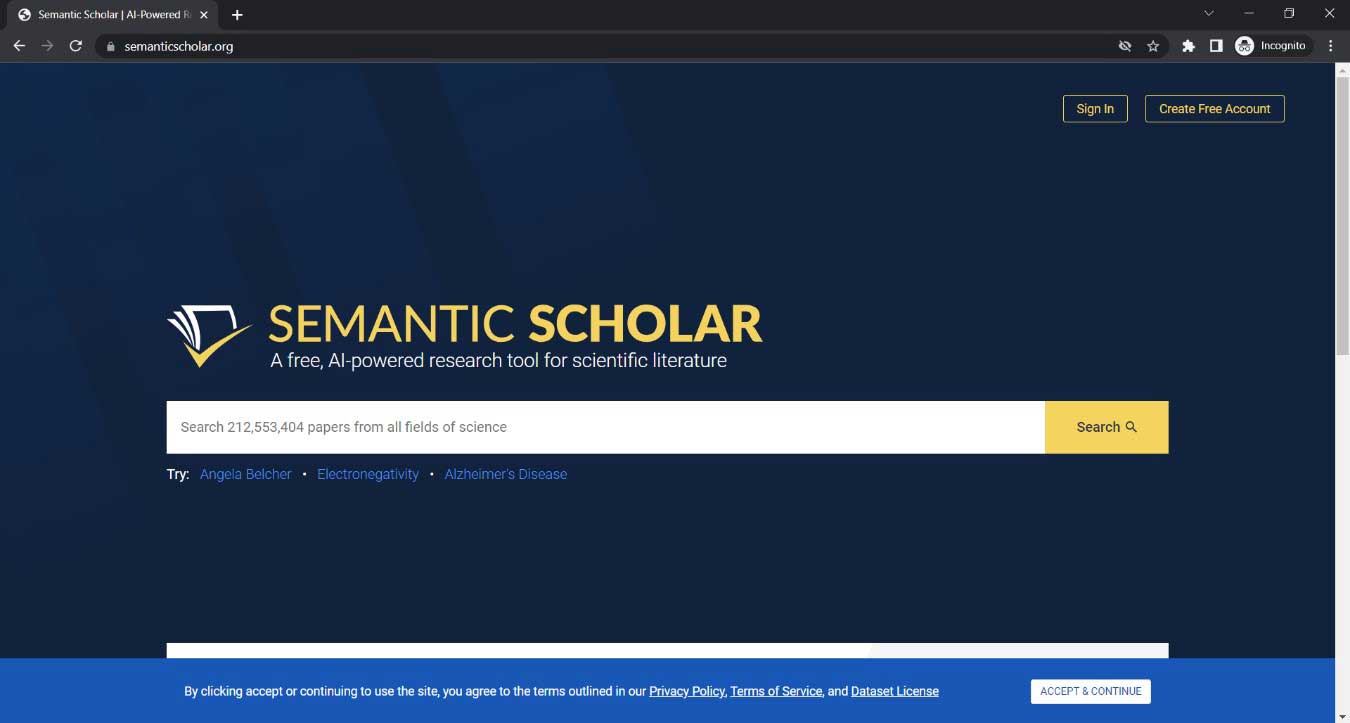Go back with the browser back arrow

[x=19, y=46]
